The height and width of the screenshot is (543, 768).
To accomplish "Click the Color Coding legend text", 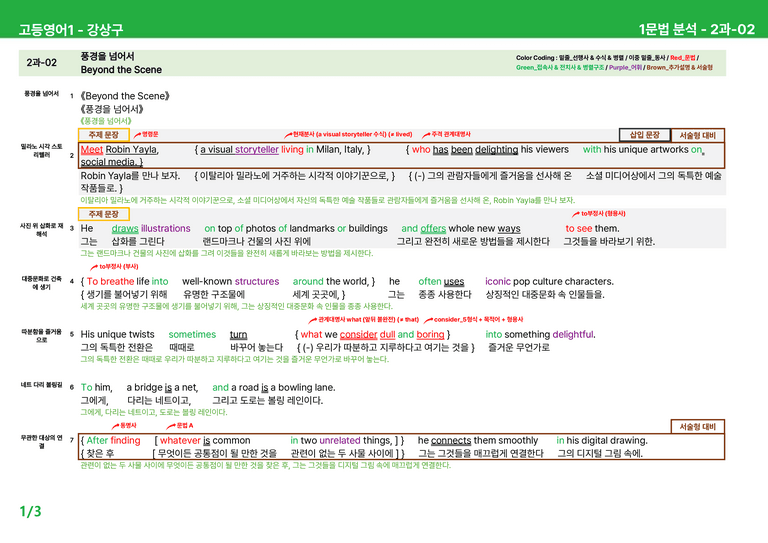I will (x=614, y=63).
